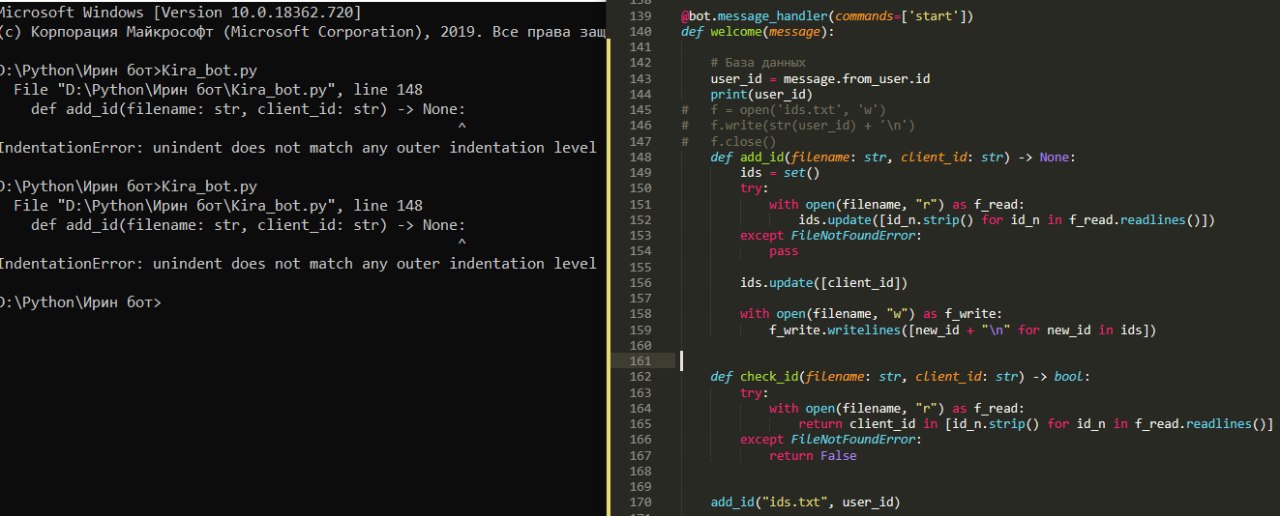Click the 'bool' return type annotation
Image resolution: width=1280 pixels, height=516 pixels.
click(x=1069, y=377)
